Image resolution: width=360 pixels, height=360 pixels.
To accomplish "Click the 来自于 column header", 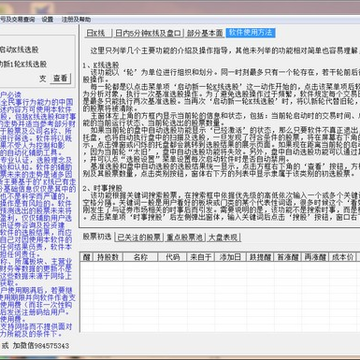I will click(x=201, y=257).
